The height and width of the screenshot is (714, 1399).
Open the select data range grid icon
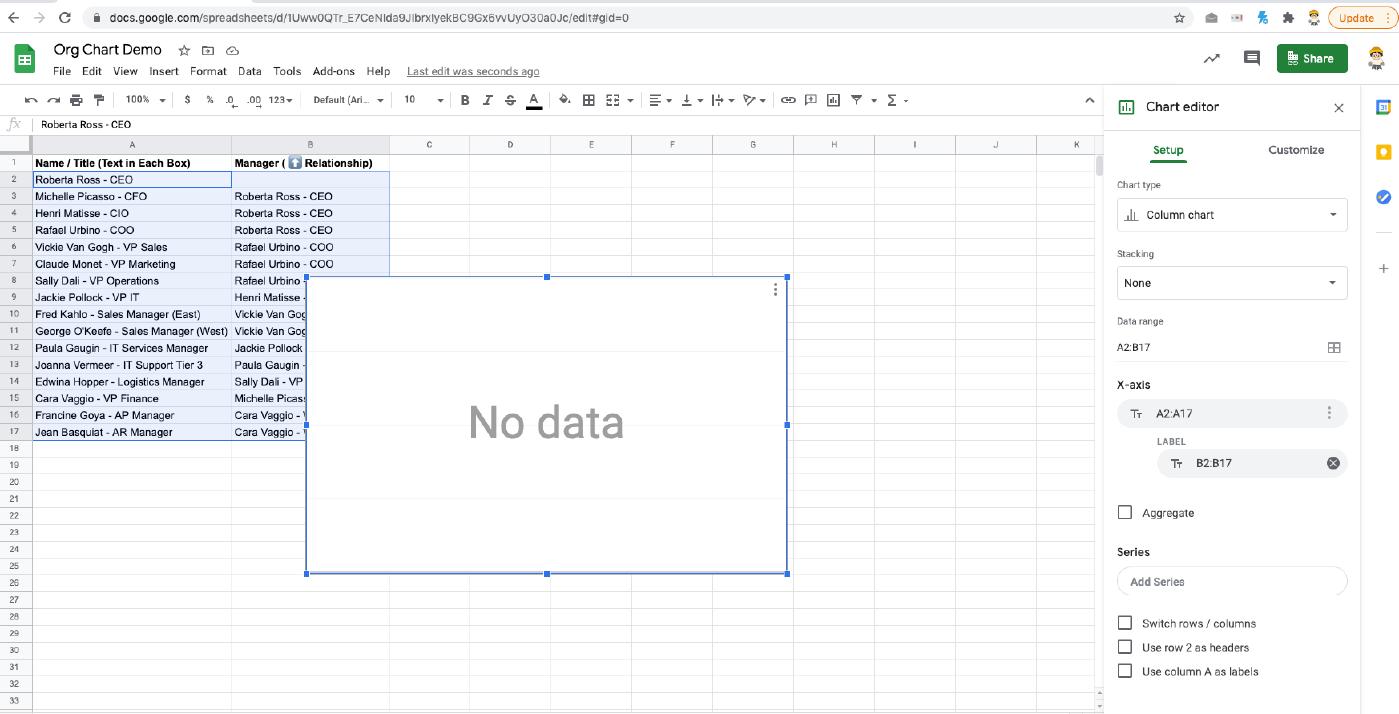coord(1333,348)
